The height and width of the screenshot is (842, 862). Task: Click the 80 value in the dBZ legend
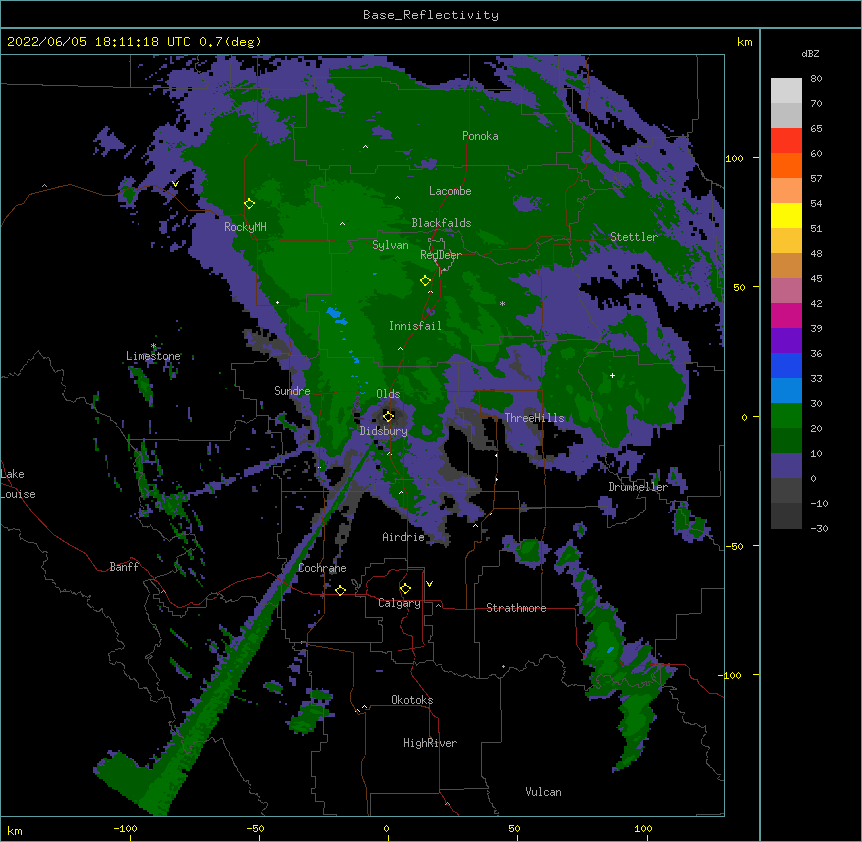(x=816, y=79)
